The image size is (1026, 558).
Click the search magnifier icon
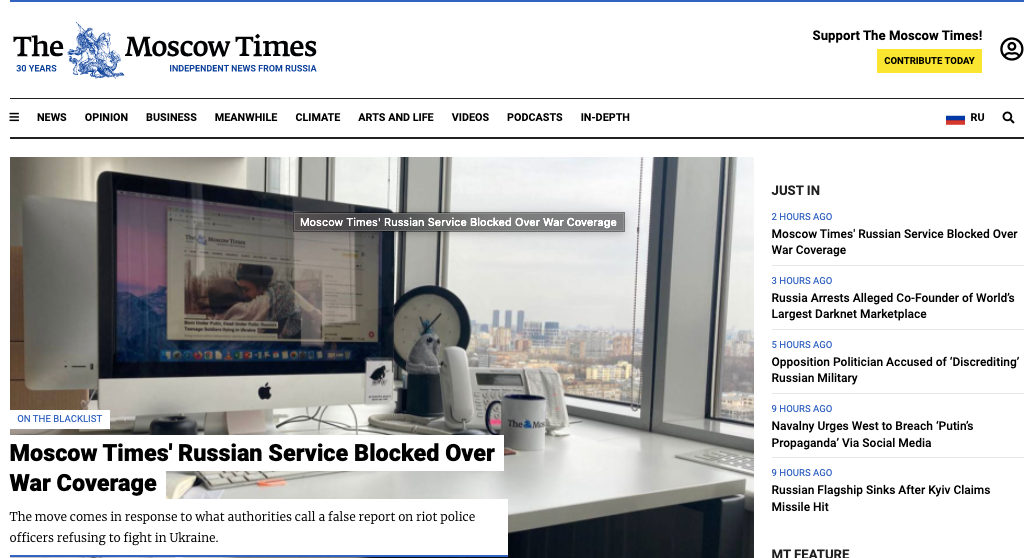click(1008, 117)
